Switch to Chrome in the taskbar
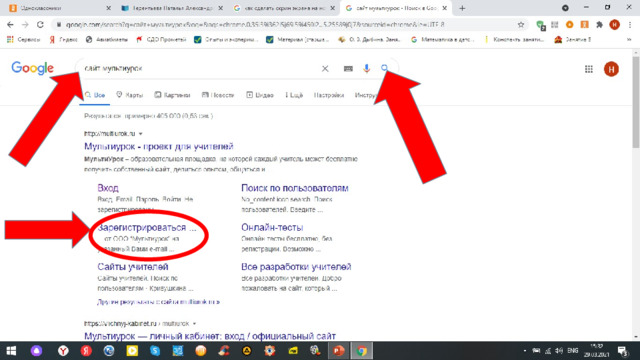 (362, 351)
